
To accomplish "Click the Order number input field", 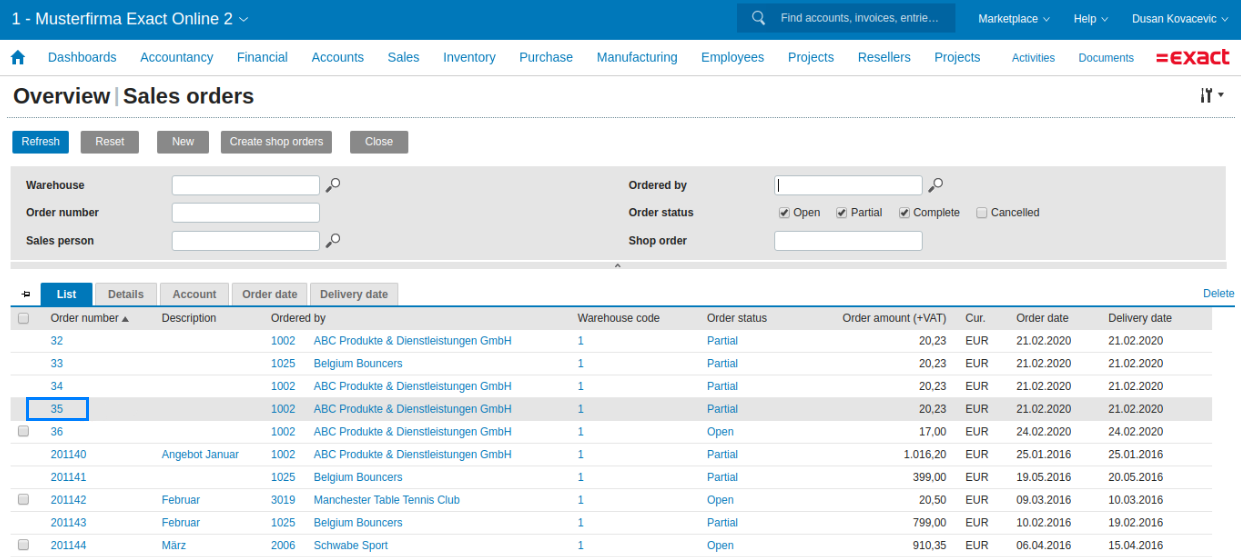I will click(246, 213).
